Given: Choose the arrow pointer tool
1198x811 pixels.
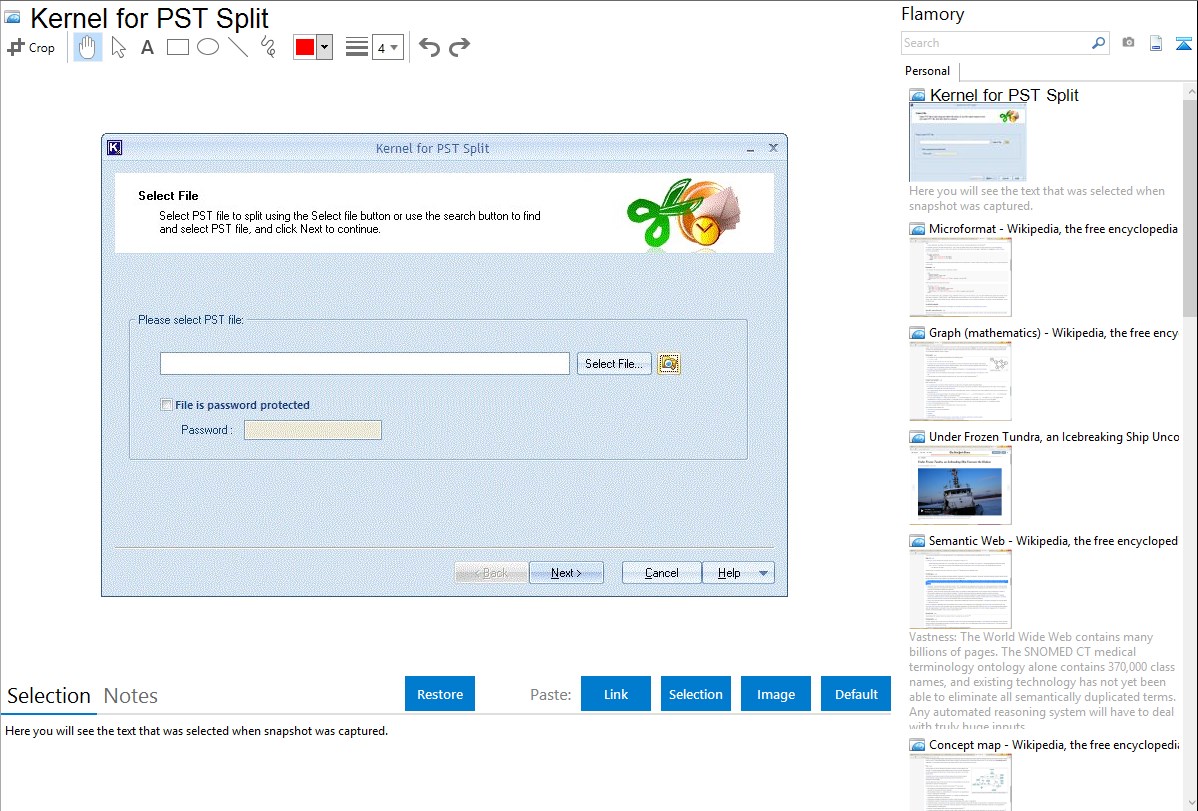Looking at the screenshot, I should click(x=118, y=47).
